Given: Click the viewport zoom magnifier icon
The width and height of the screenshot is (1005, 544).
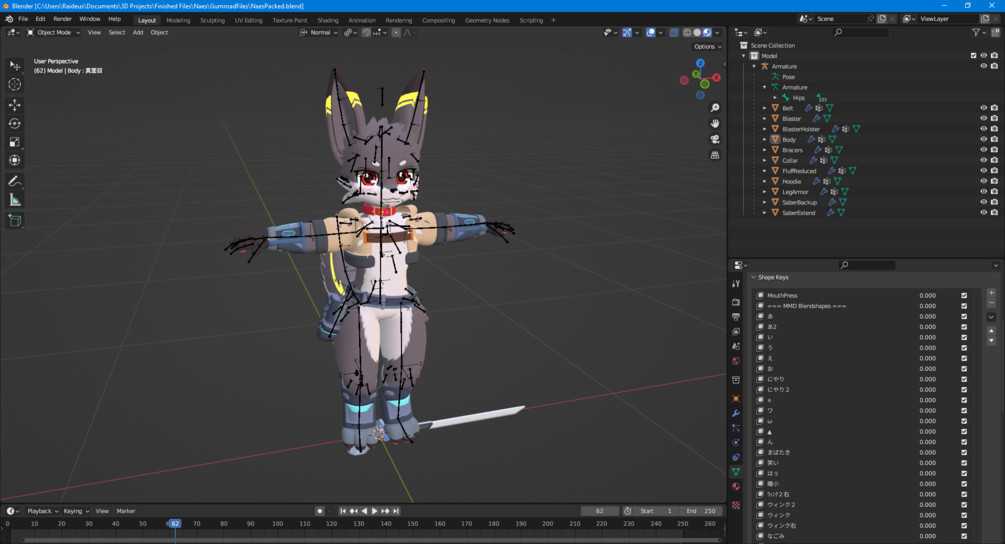Looking at the screenshot, I should [715, 108].
